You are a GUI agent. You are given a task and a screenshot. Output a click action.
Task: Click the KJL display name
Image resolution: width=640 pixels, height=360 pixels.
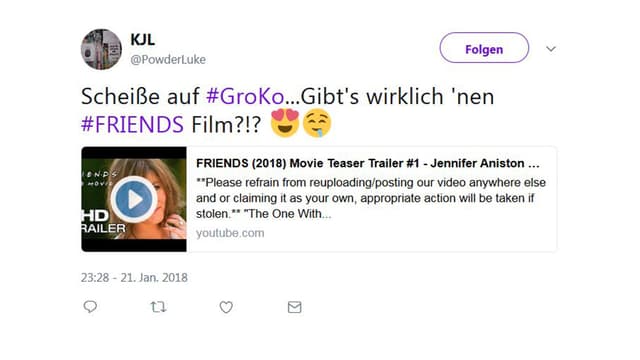142,40
